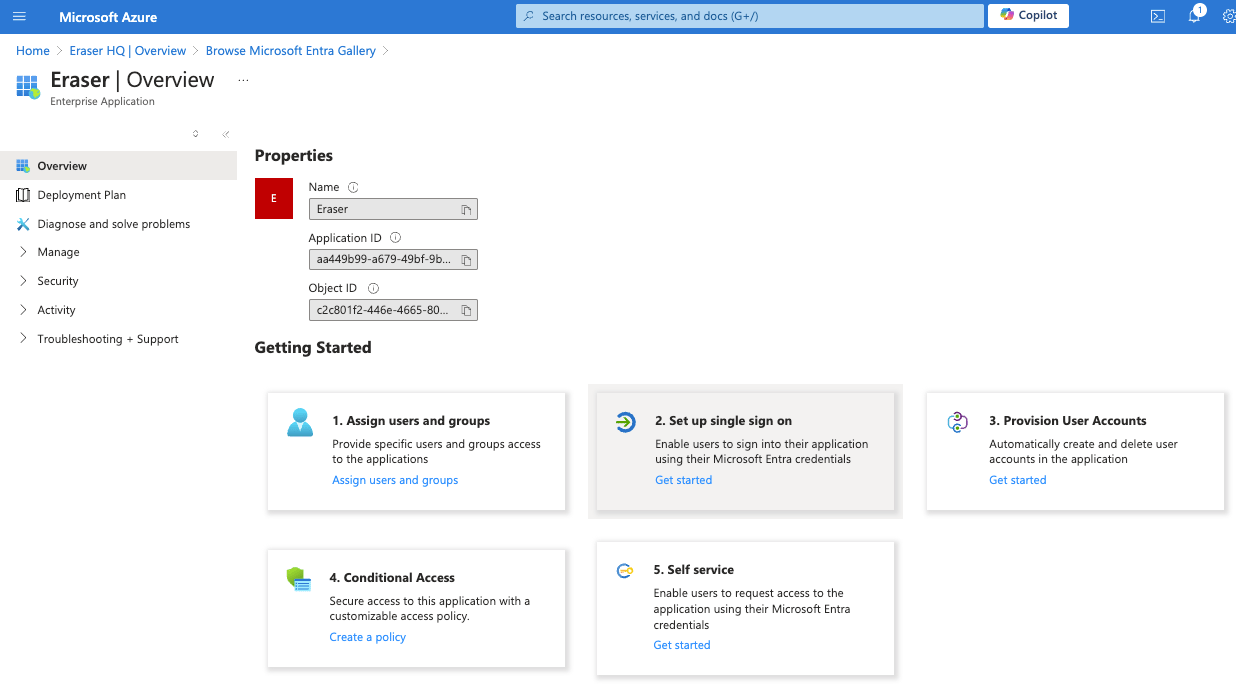Click the Provision User Accounts icon
The image size is (1236, 684).
[x=958, y=422]
